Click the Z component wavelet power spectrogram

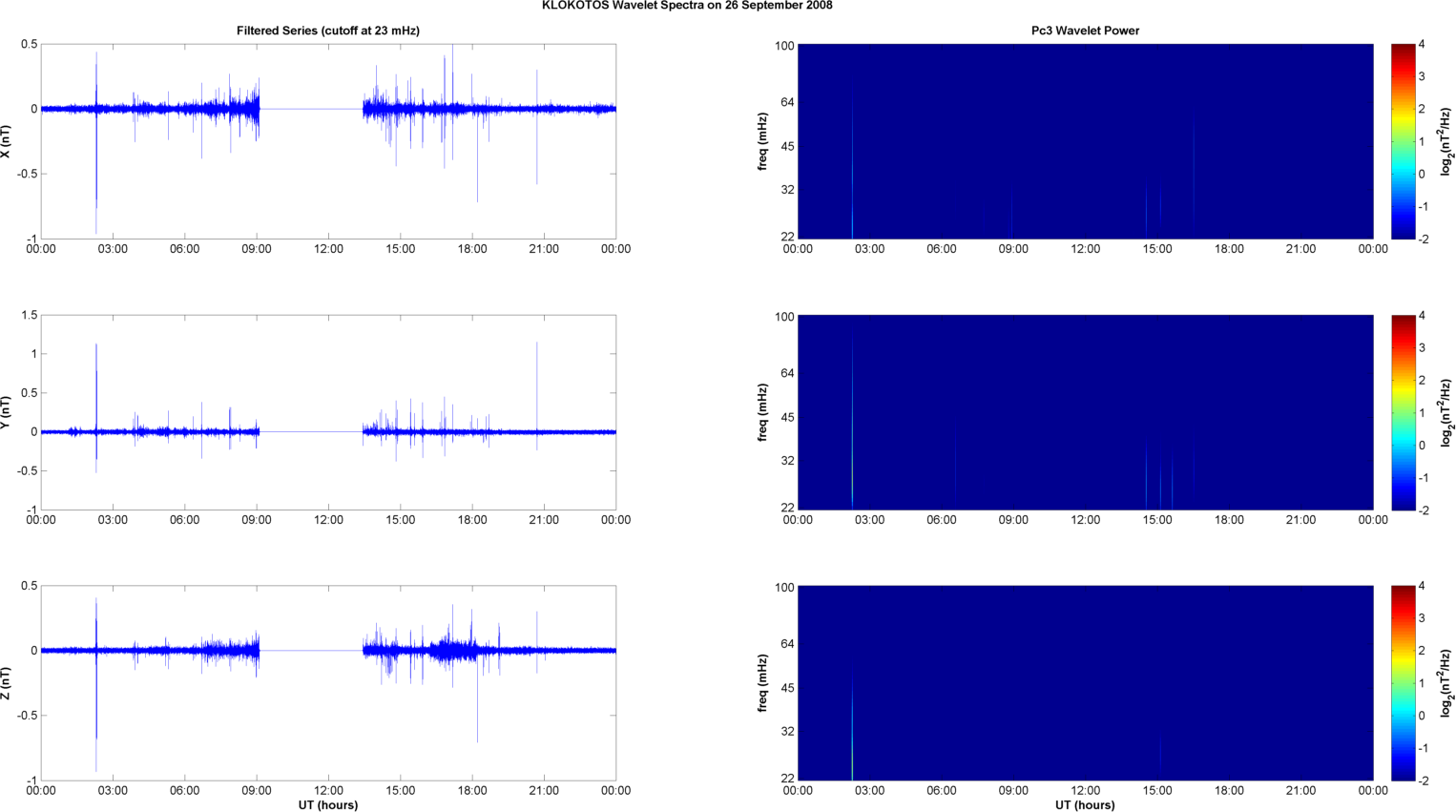tap(1085, 683)
